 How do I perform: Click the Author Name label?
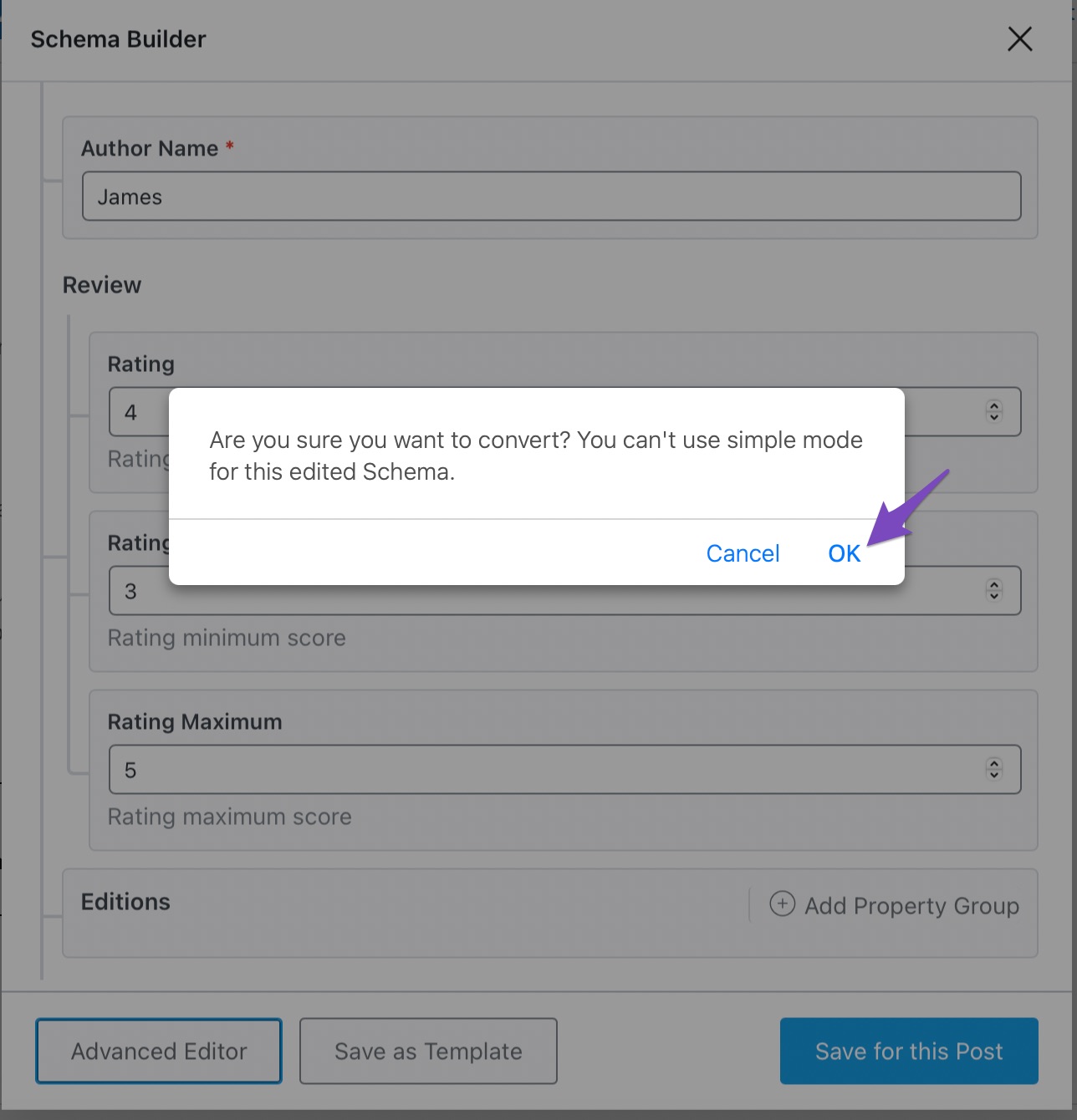pyautogui.click(x=150, y=149)
